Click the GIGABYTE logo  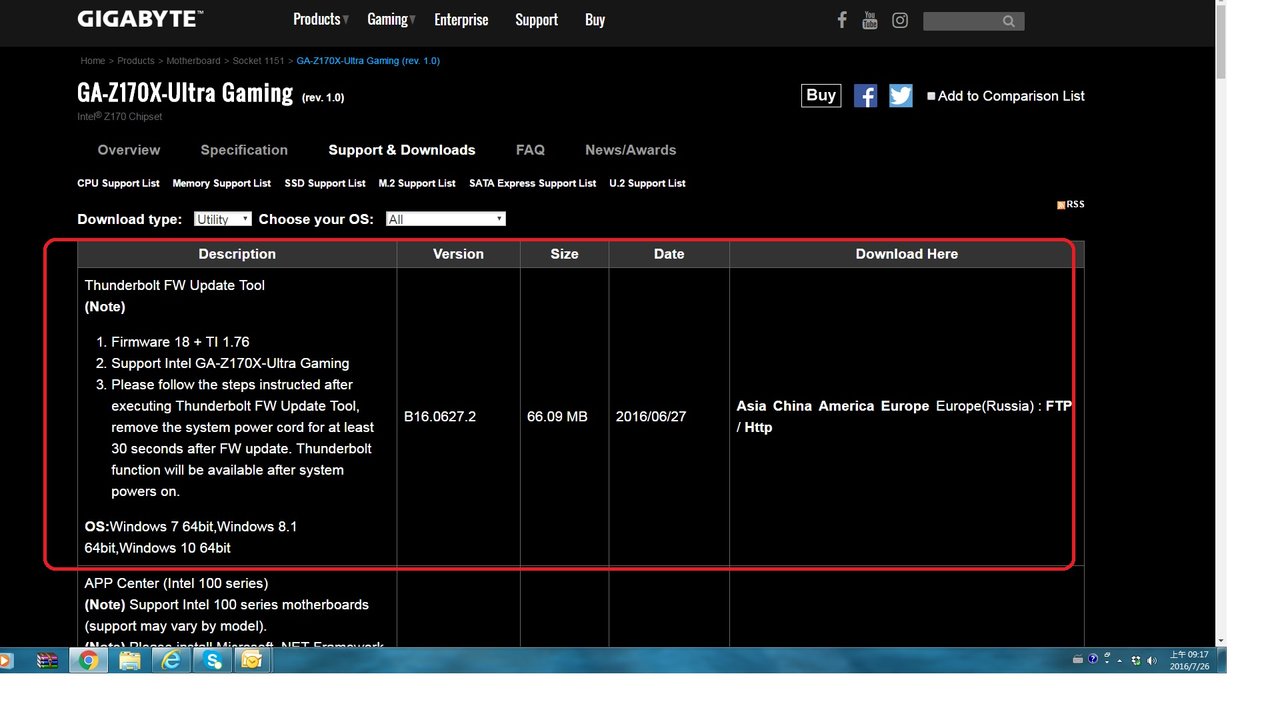coord(140,19)
